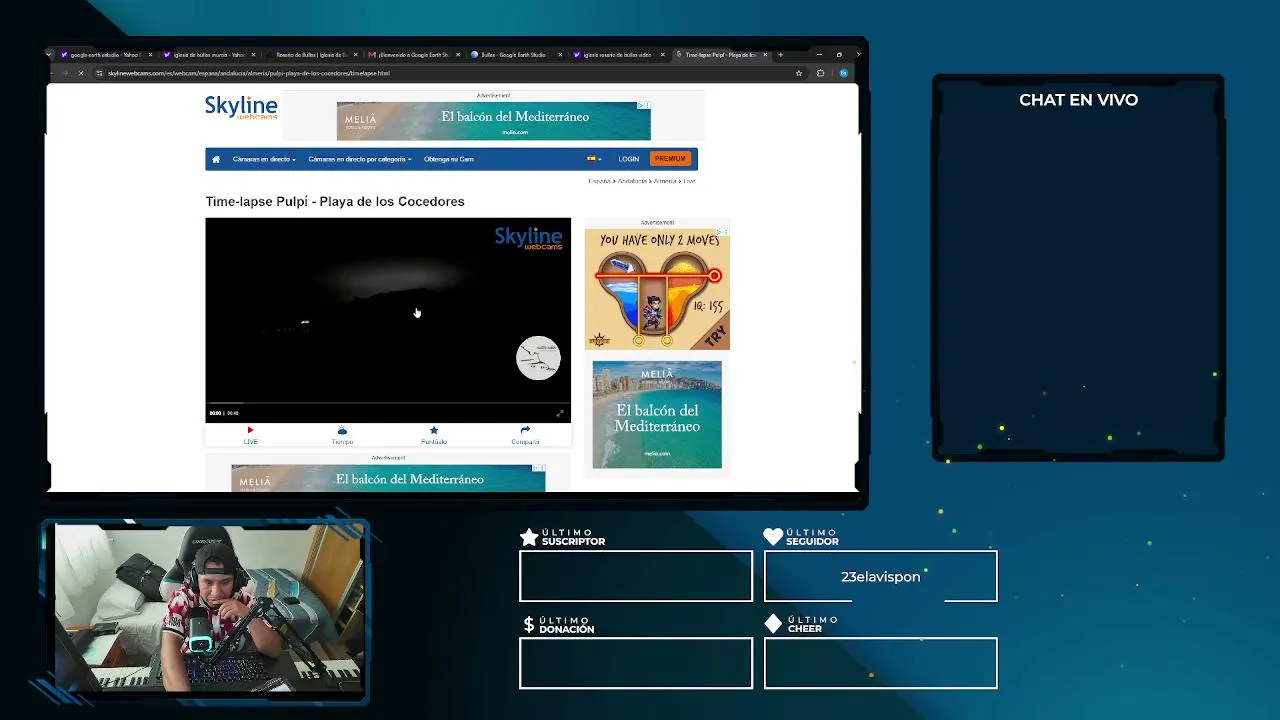Click the Skyline Webcams logo in the page header
1280x720 pixels.
click(x=241, y=108)
